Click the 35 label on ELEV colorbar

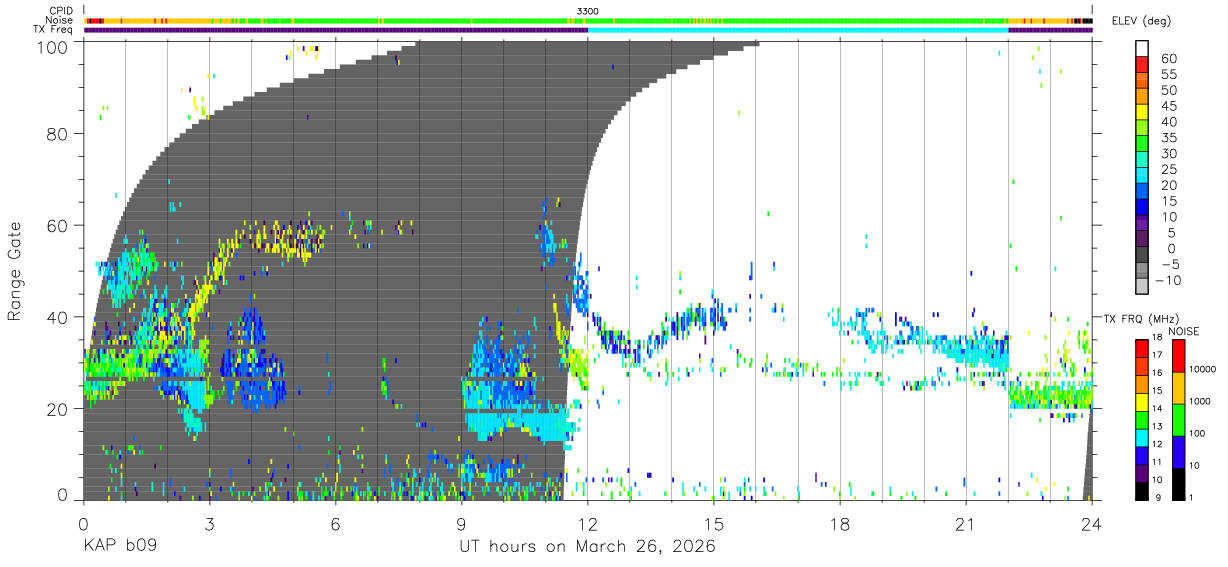1170,138
